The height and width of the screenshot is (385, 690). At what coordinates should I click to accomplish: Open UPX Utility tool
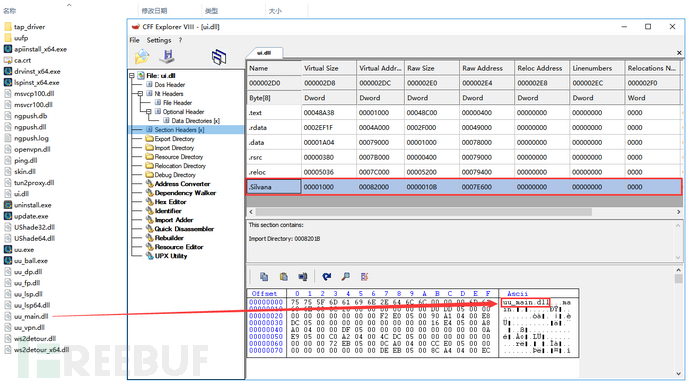point(171,256)
